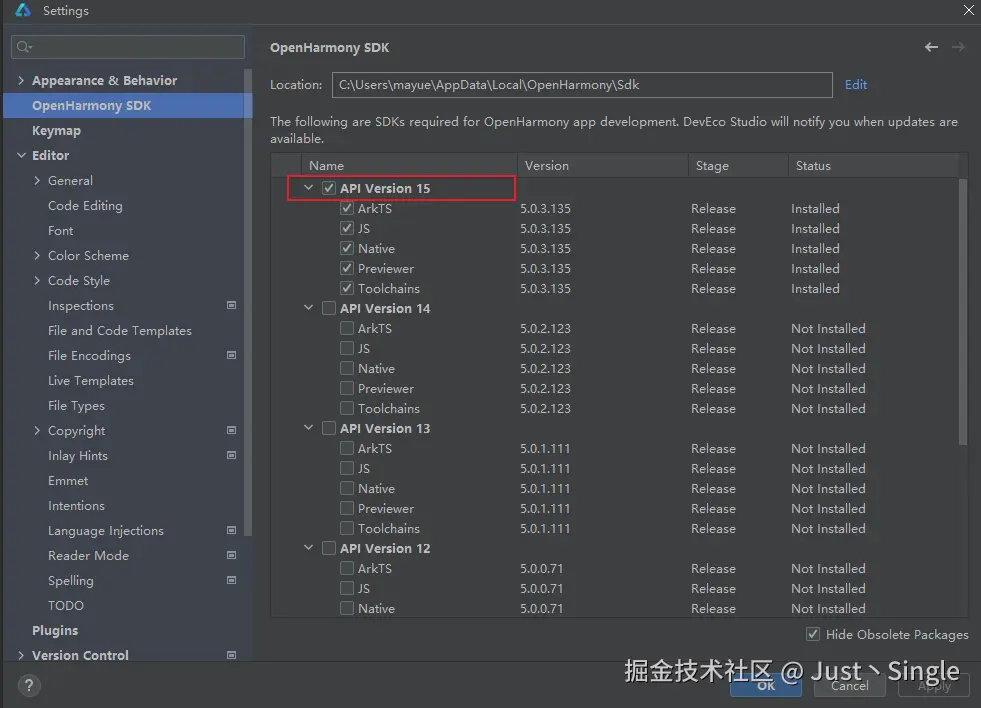Click the project-level icon beside Inspections
This screenshot has width=981, height=708.
pos(231,305)
